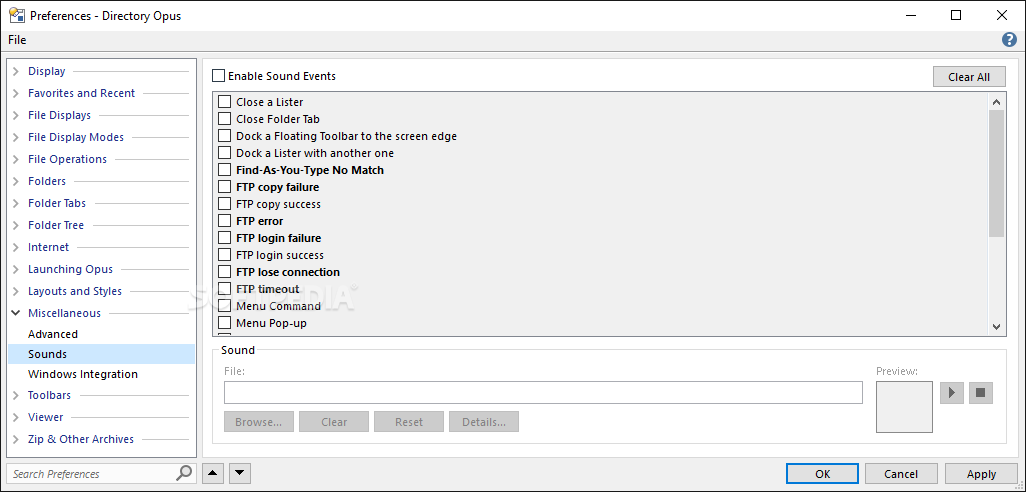Expand the Viewer category
Viewport: 1026px width, 492px height.
[x=16, y=417]
